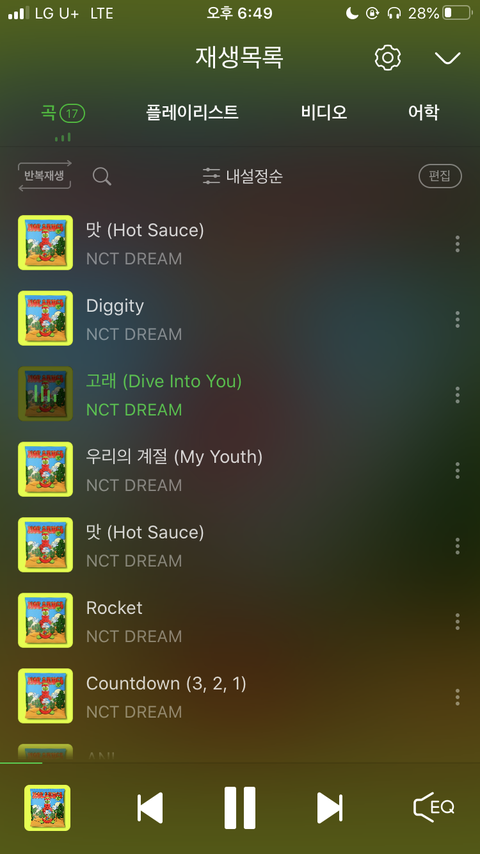Open the 내설정순 sort order selector
Screen dimensions: 480x854
click(x=242, y=176)
